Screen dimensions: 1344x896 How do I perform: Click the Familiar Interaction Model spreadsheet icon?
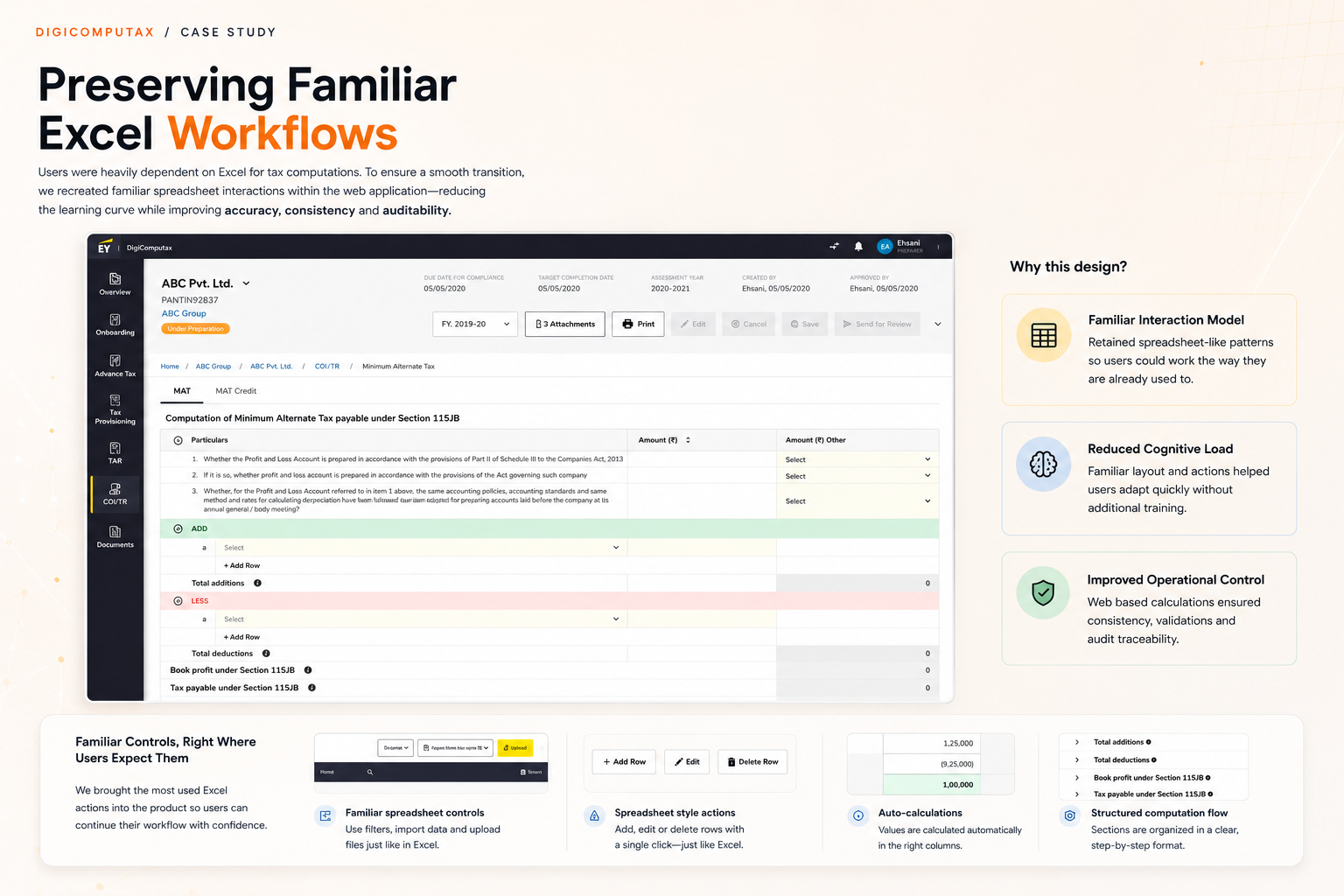tap(1044, 335)
